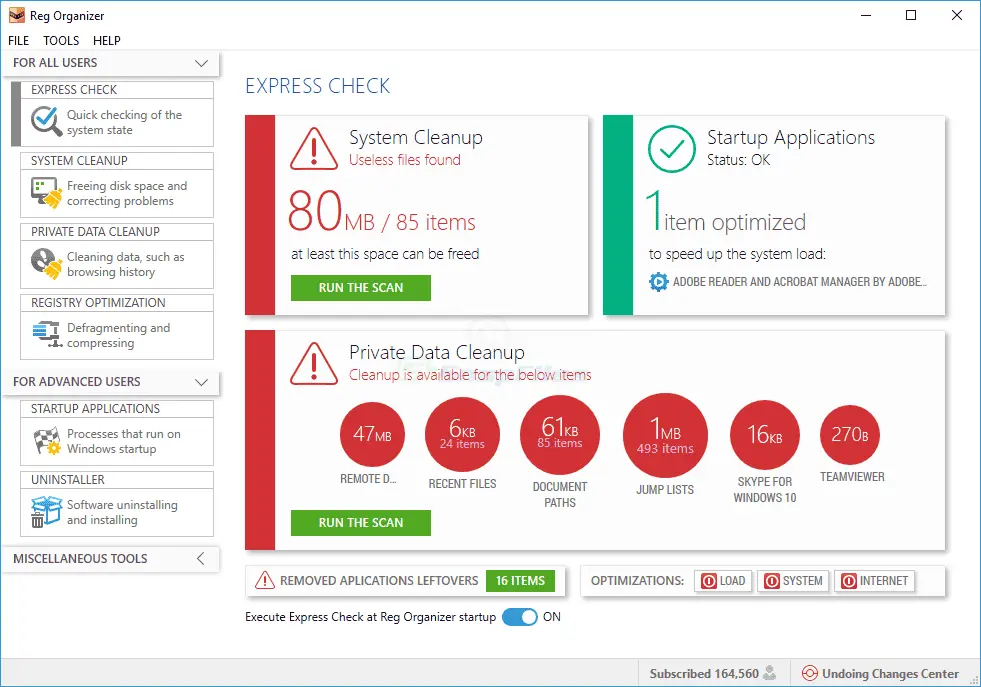Toggle the LOAD optimization power button
981x687 pixels.
pyautogui.click(x=723, y=581)
